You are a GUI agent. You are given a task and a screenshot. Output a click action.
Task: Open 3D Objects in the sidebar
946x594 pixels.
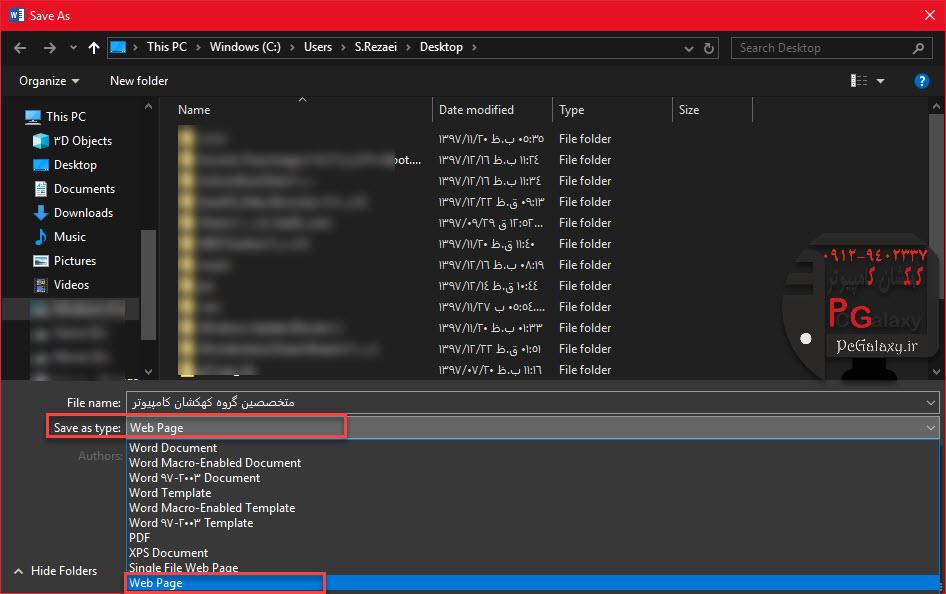82,141
